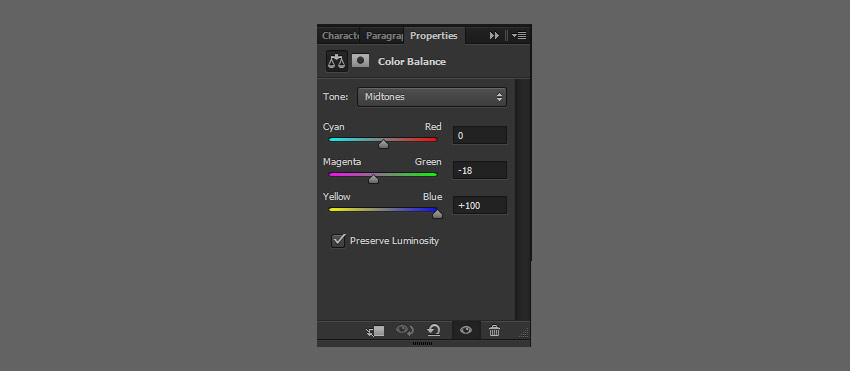Reset adjustment to defaults icon
The width and height of the screenshot is (850, 371).
(x=434, y=330)
